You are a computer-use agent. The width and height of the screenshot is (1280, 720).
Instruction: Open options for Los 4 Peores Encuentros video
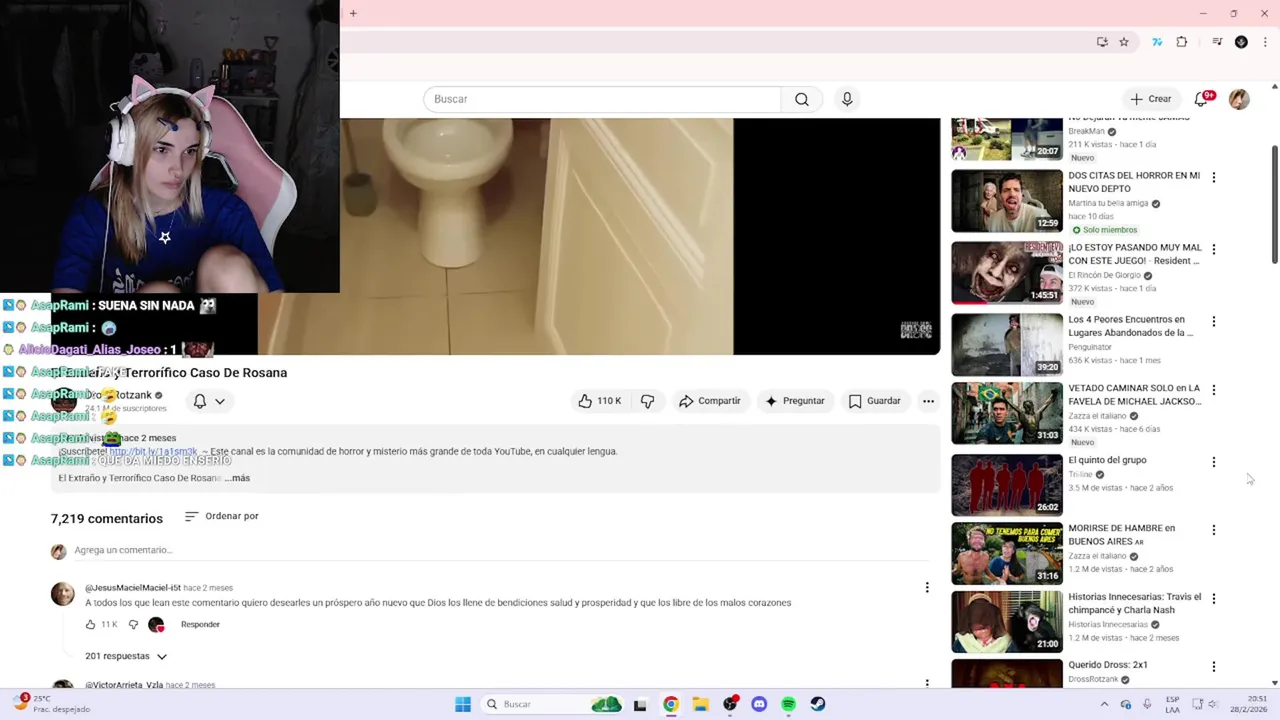click(x=1214, y=321)
